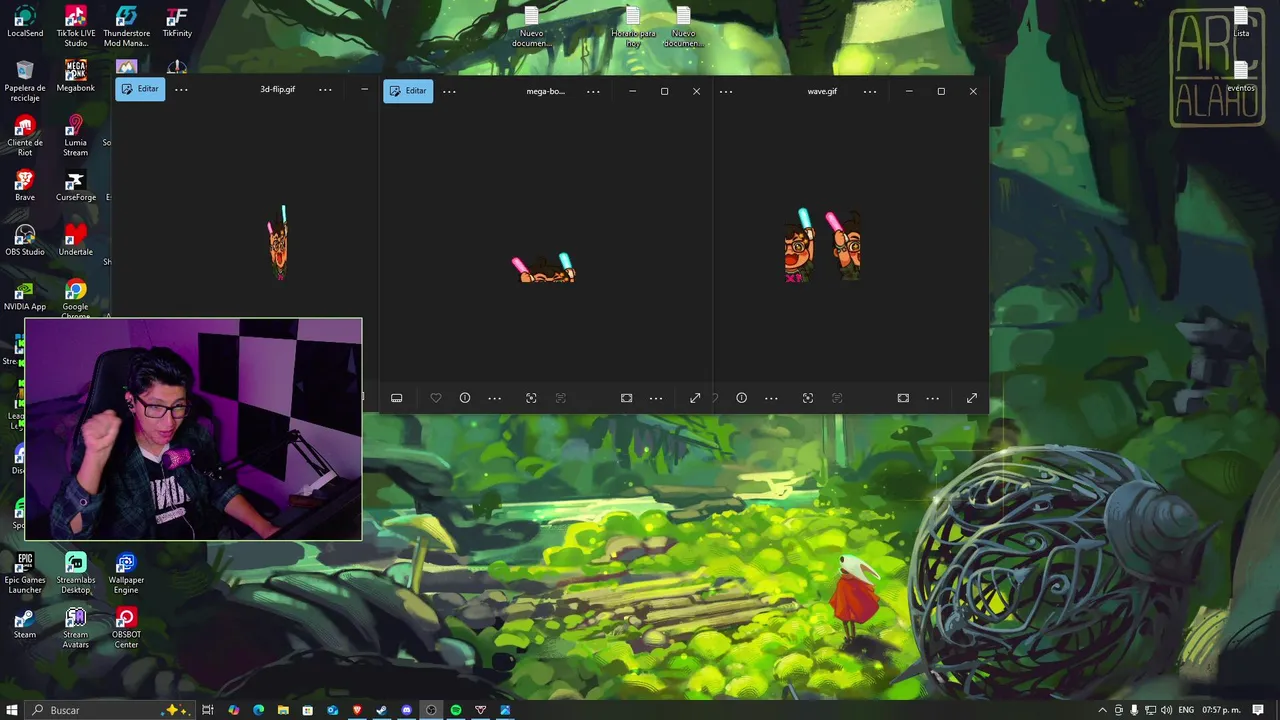
Task: Open Discord from the taskbar
Action: click(x=406, y=710)
